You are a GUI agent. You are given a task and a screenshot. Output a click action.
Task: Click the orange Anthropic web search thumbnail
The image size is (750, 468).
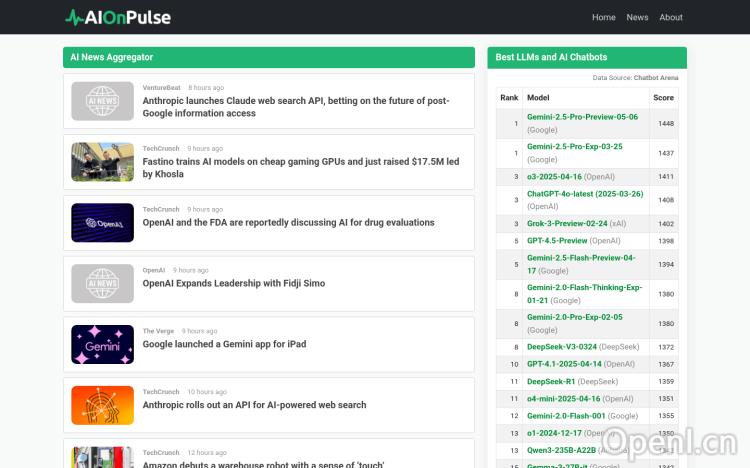102,406
